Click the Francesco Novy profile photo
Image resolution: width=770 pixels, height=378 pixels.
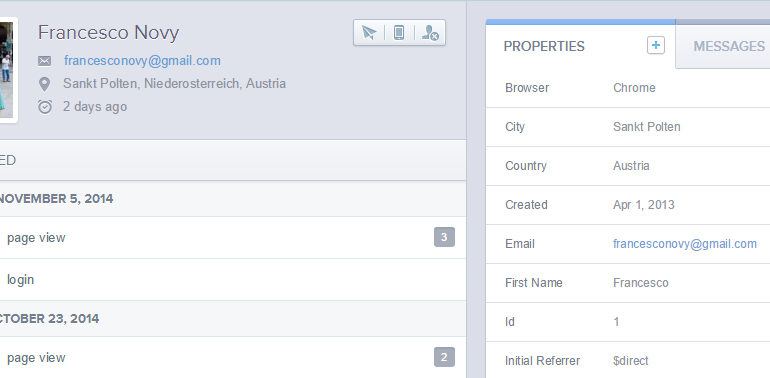(8, 70)
